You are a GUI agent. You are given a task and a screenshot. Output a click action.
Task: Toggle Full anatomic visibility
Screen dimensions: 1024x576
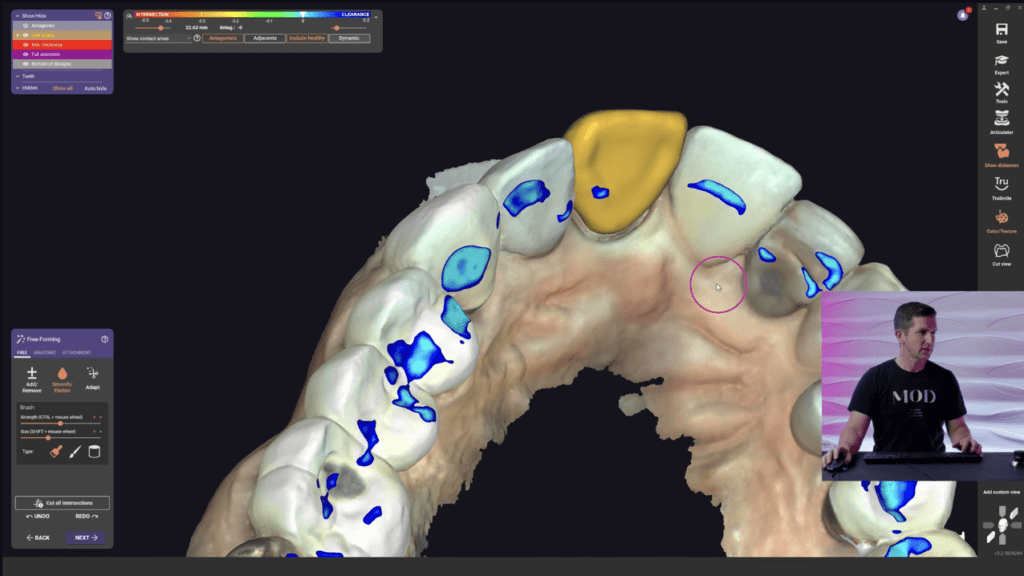[x=26, y=54]
